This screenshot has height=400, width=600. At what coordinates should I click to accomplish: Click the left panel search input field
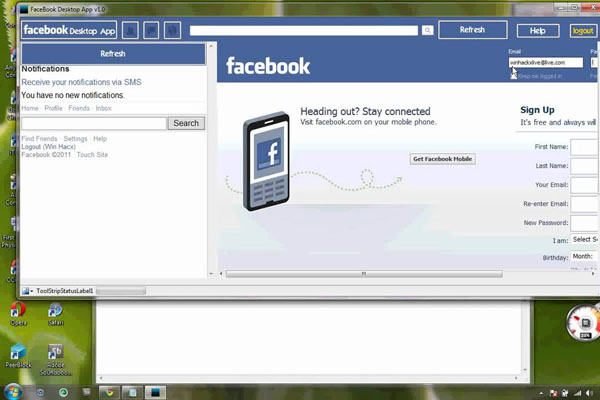[x=94, y=123]
